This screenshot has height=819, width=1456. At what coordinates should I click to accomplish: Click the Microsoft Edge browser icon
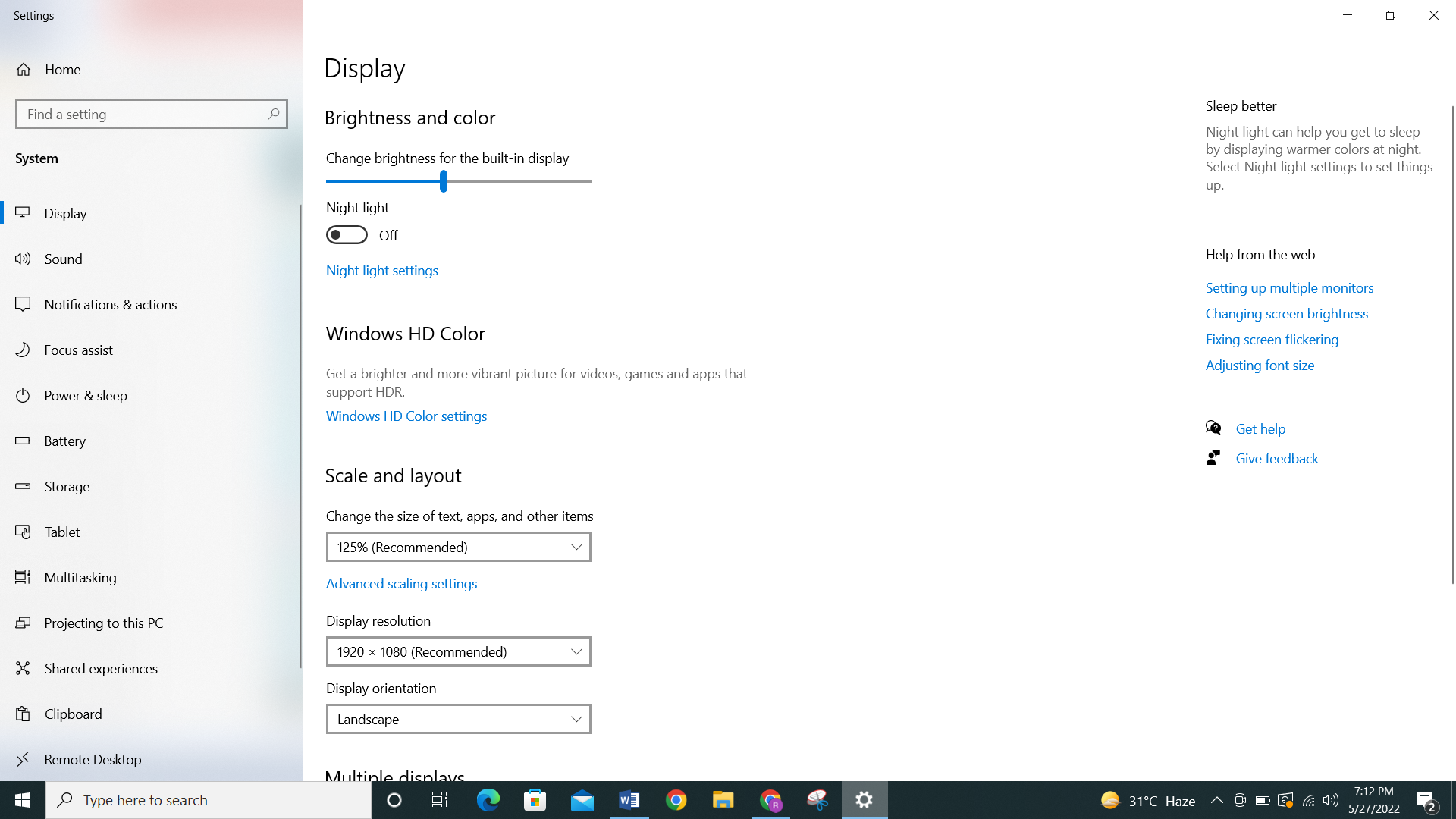tap(488, 800)
